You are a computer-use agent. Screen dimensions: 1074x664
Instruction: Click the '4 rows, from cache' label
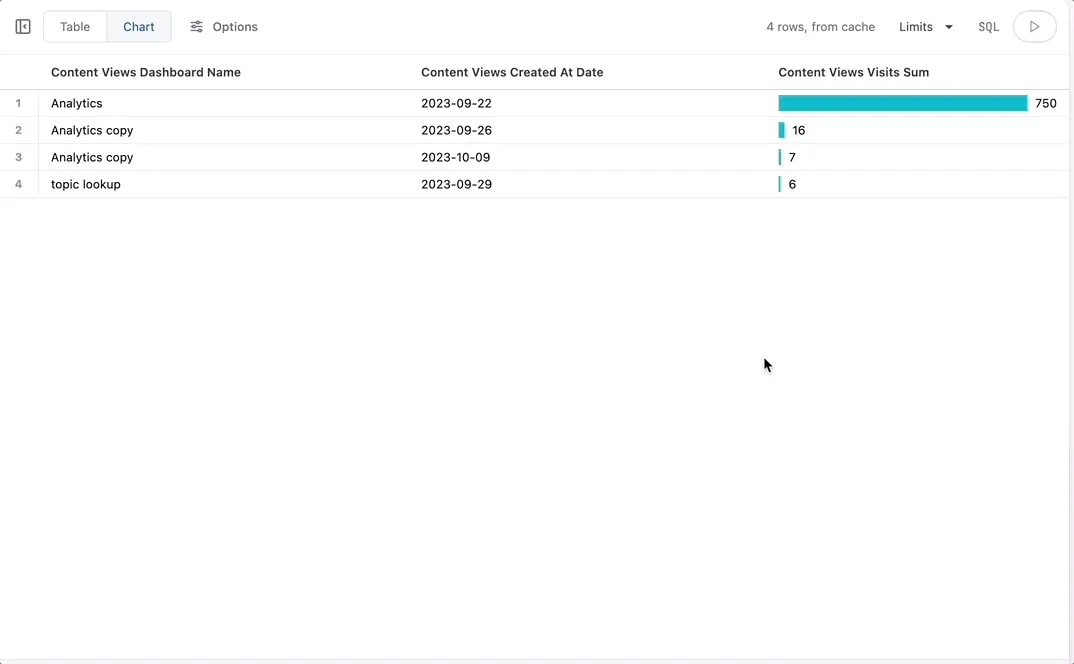(820, 27)
